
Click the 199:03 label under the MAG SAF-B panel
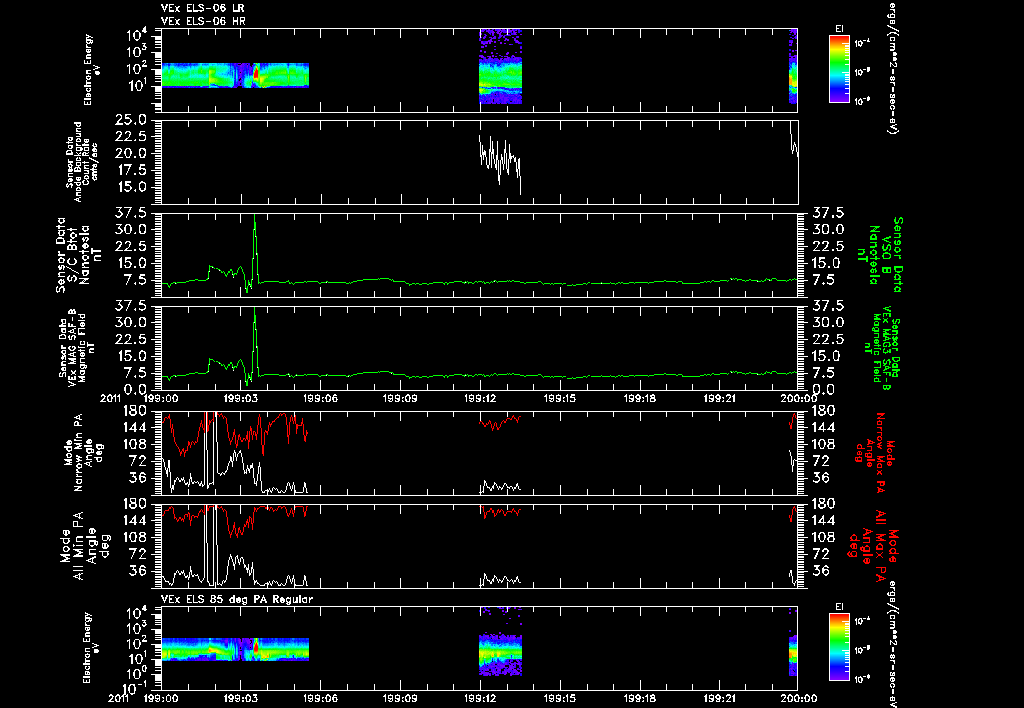241,398
